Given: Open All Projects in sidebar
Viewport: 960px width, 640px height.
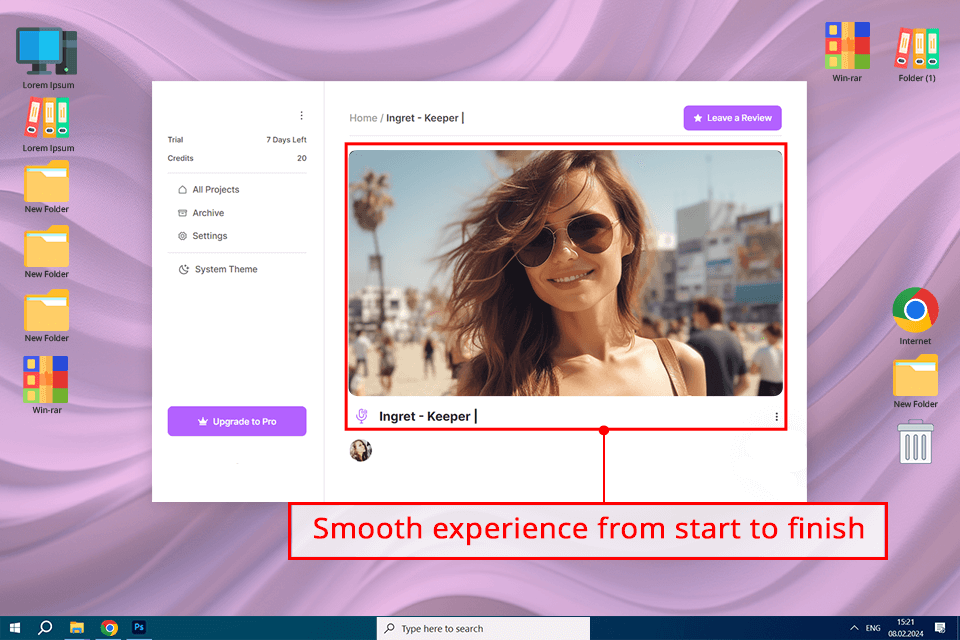Looking at the screenshot, I should (216, 190).
